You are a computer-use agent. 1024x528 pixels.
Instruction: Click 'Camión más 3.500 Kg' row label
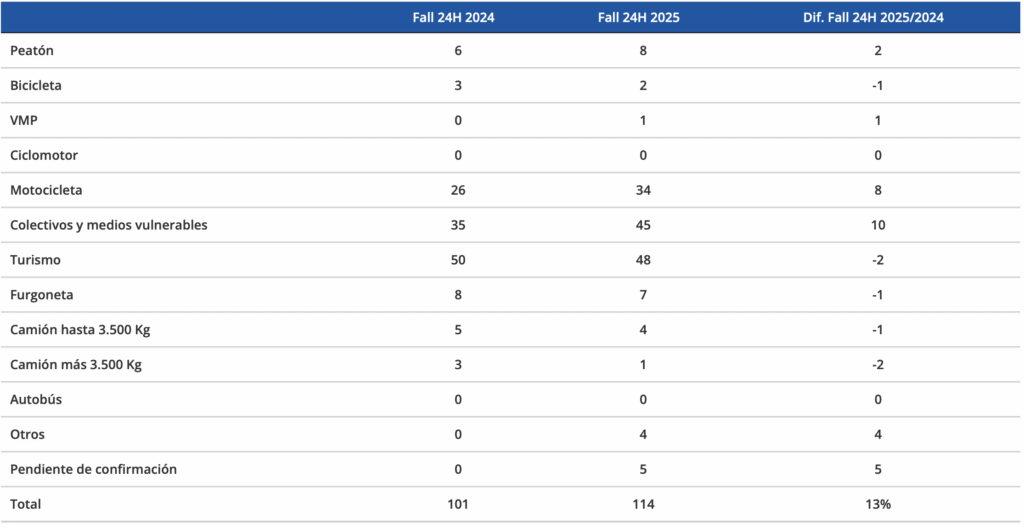(x=76, y=364)
